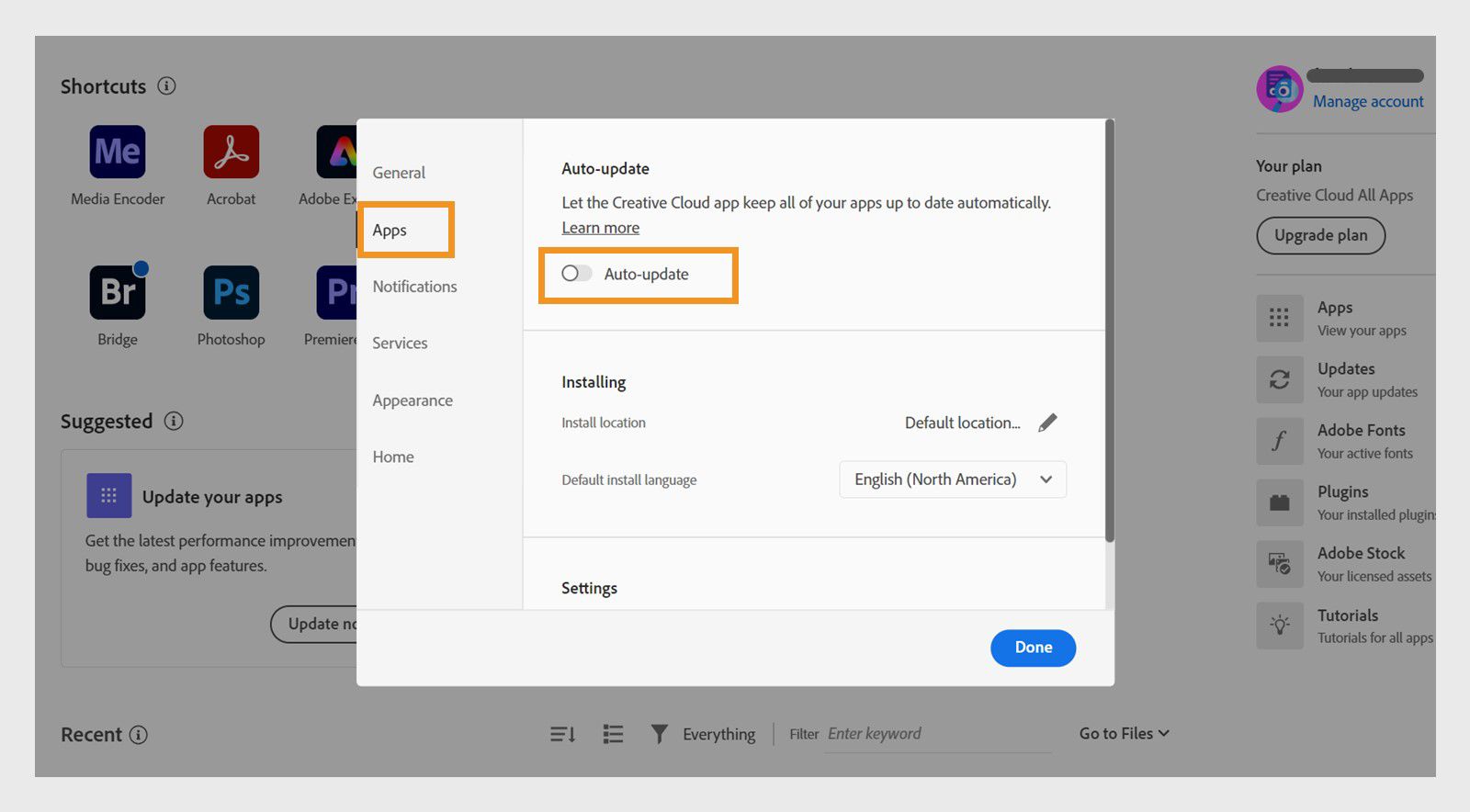
Task: Open Plugins icon in sidebar
Action: click(x=1280, y=502)
